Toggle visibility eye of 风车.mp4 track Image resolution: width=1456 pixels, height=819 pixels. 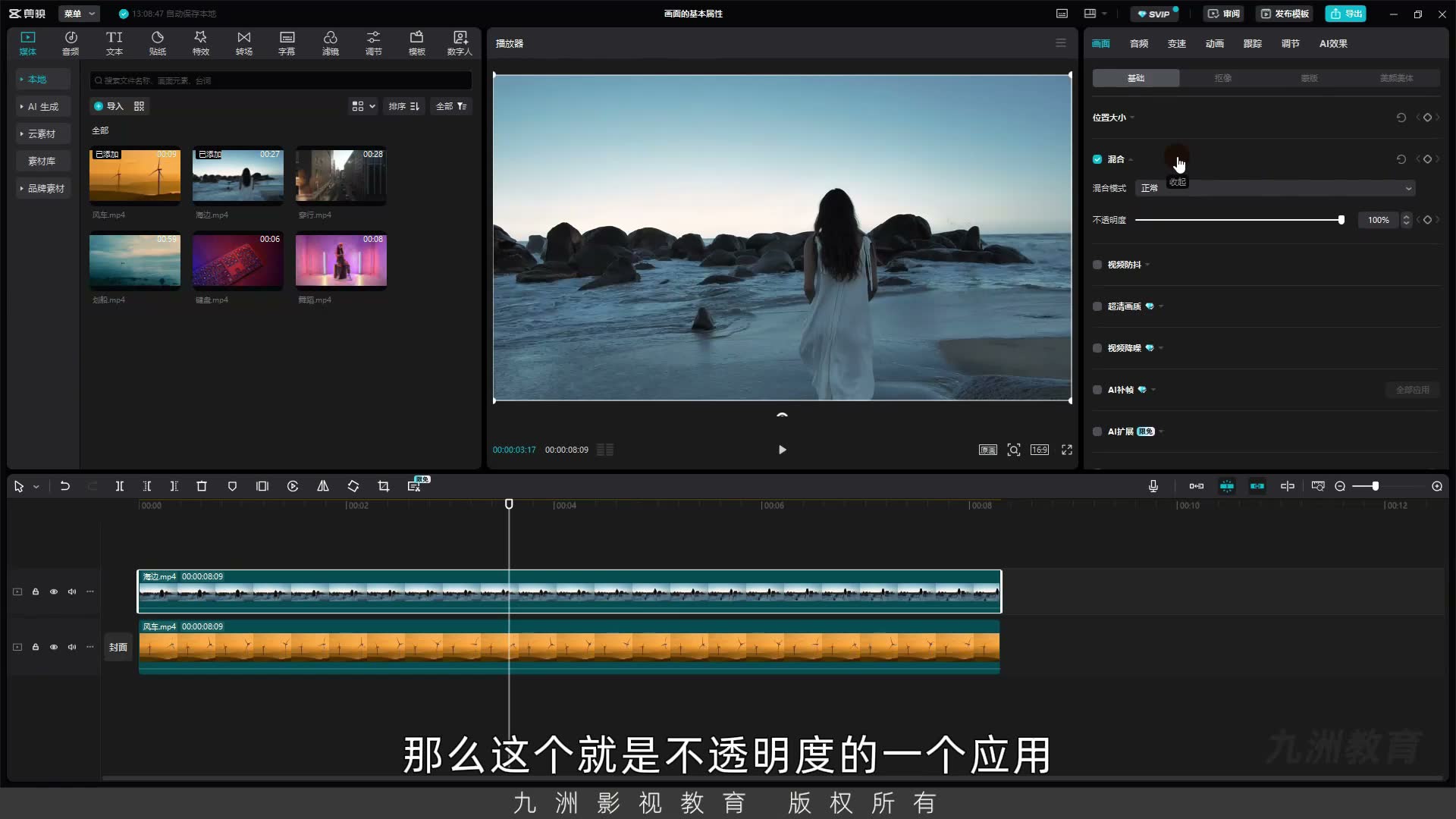(54, 647)
